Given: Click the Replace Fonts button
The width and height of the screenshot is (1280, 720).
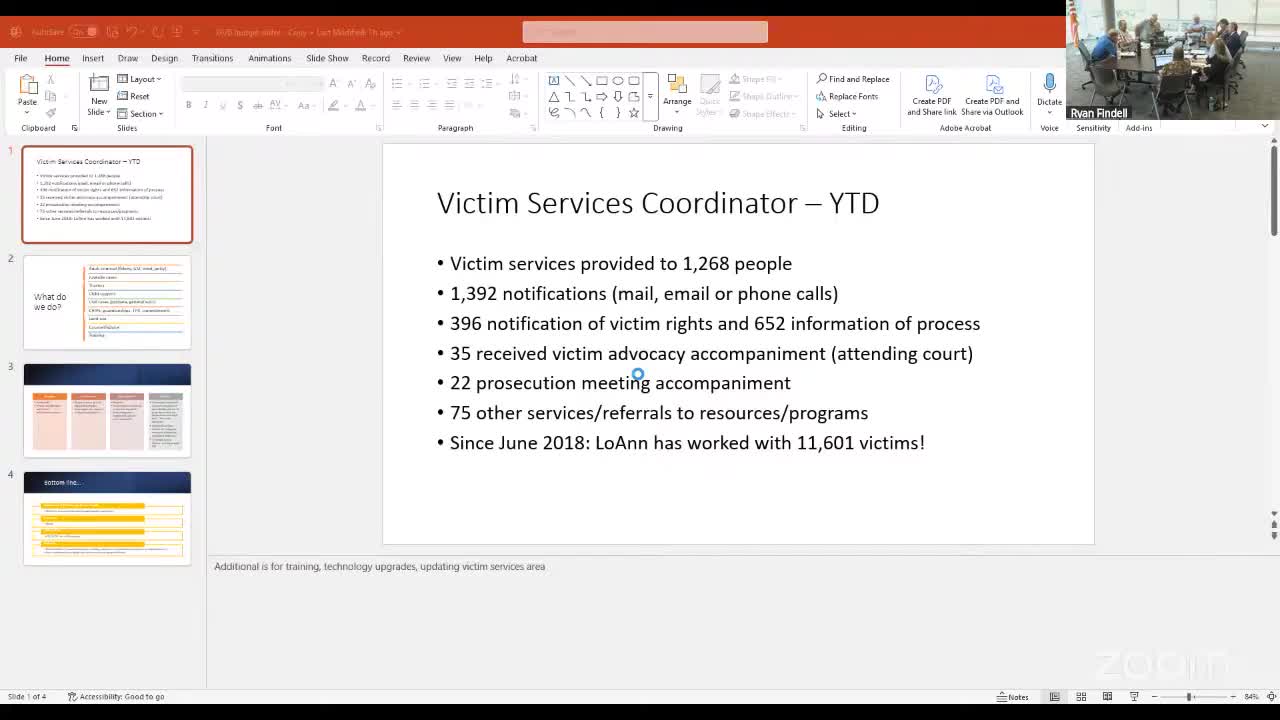Looking at the screenshot, I should [x=847, y=96].
